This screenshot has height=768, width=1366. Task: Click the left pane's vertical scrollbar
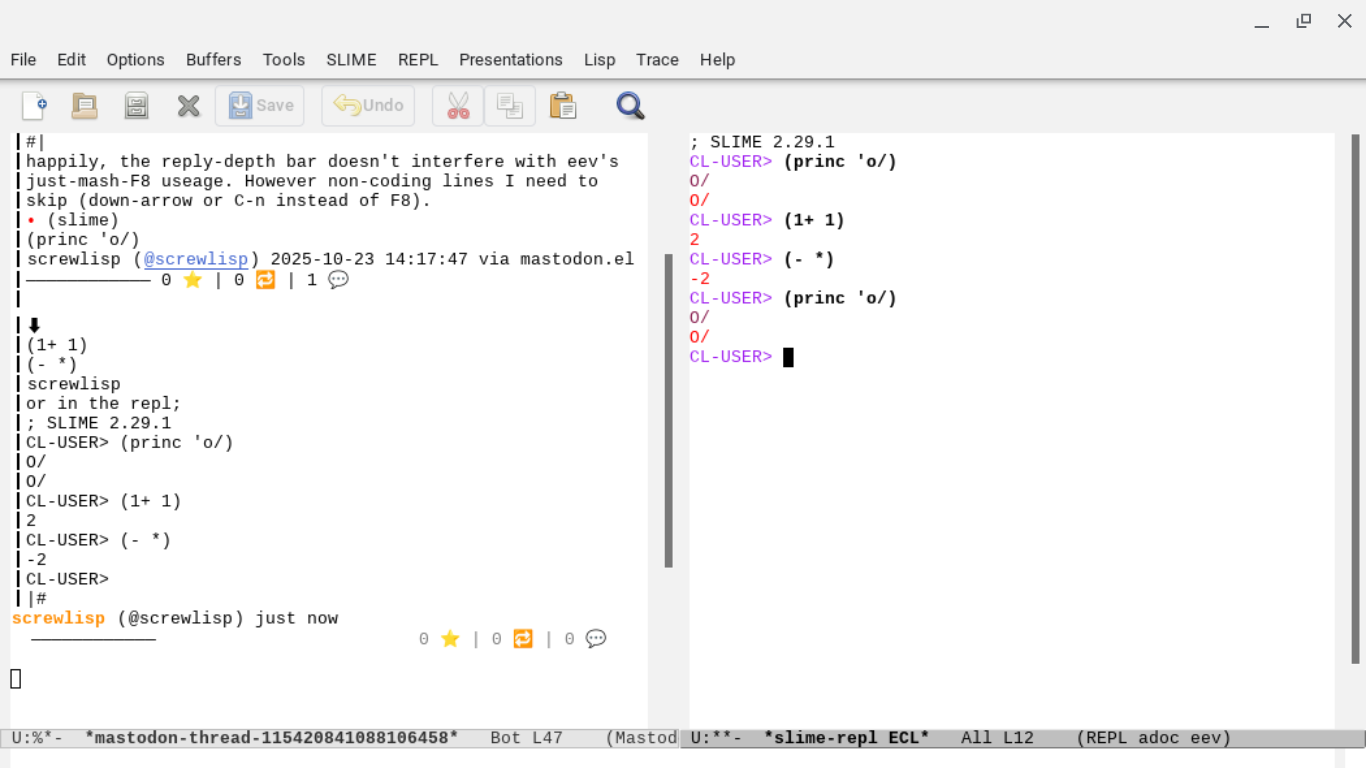pyautogui.click(x=668, y=410)
